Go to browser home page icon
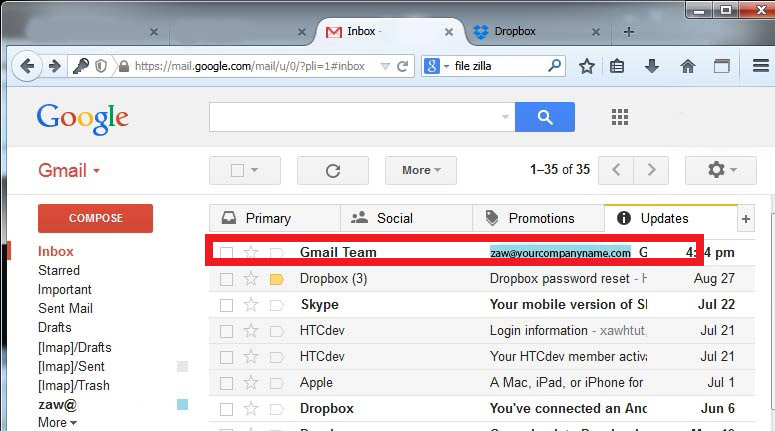775x431 pixels. point(688,66)
